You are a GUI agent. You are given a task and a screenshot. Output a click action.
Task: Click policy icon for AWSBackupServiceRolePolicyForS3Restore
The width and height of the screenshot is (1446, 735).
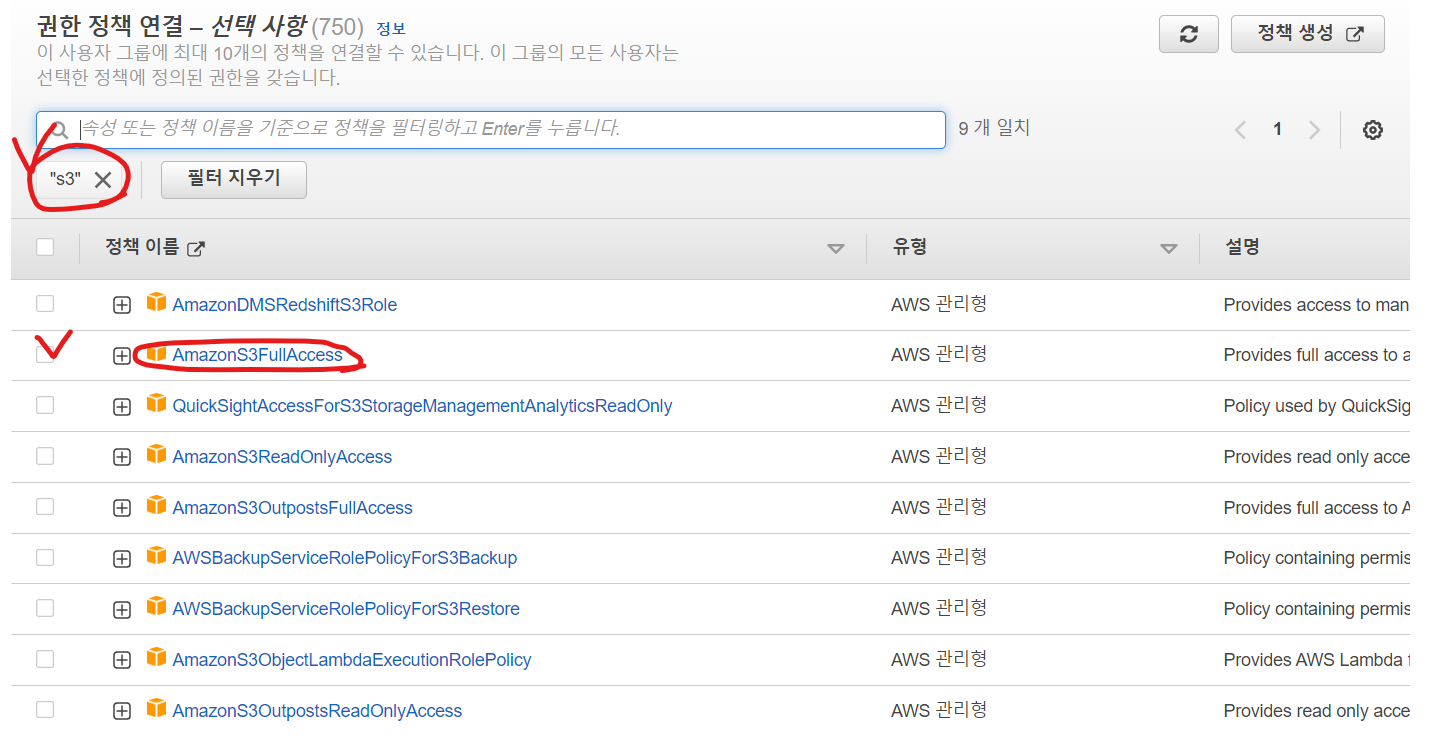tap(156, 607)
